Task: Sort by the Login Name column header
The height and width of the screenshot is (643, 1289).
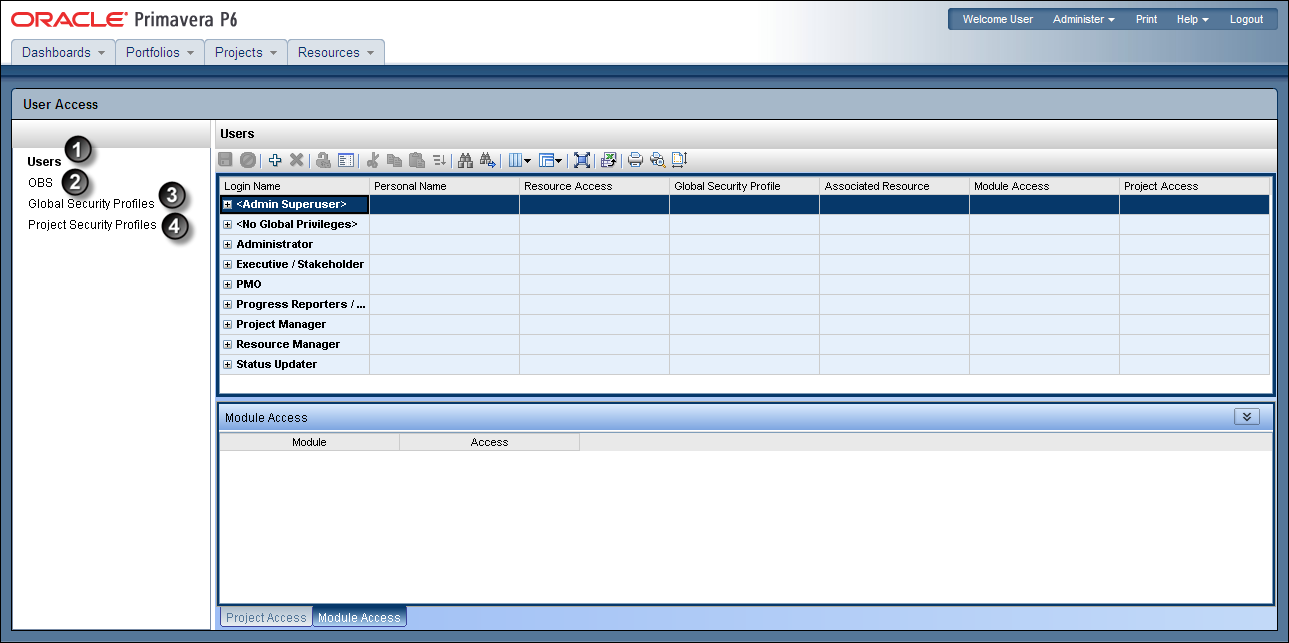Action: click(x=294, y=186)
